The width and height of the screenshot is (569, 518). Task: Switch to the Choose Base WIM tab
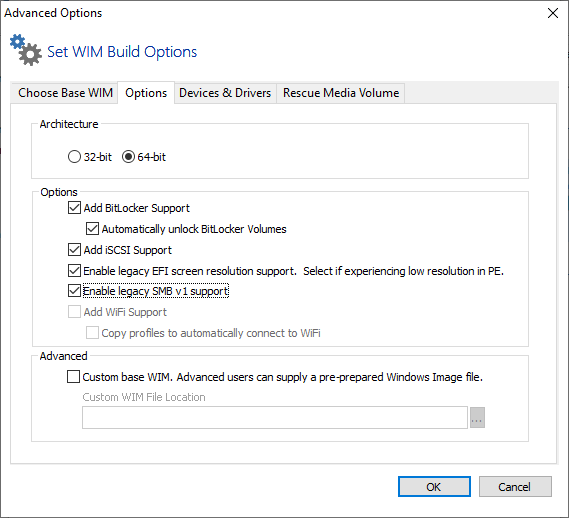tap(65, 93)
